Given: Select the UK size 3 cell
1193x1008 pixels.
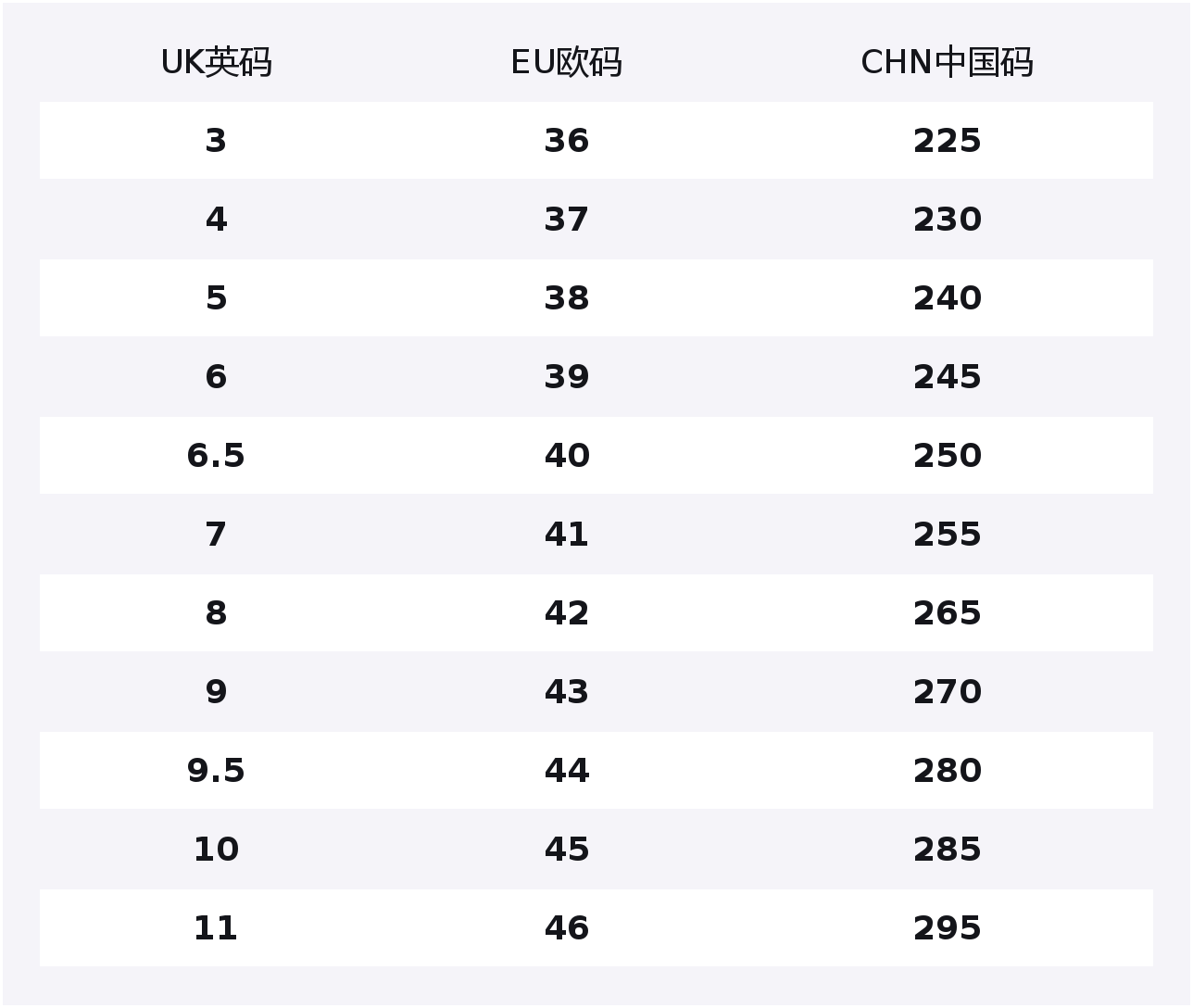Looking at the screenshot, I should tap(216, 141).
